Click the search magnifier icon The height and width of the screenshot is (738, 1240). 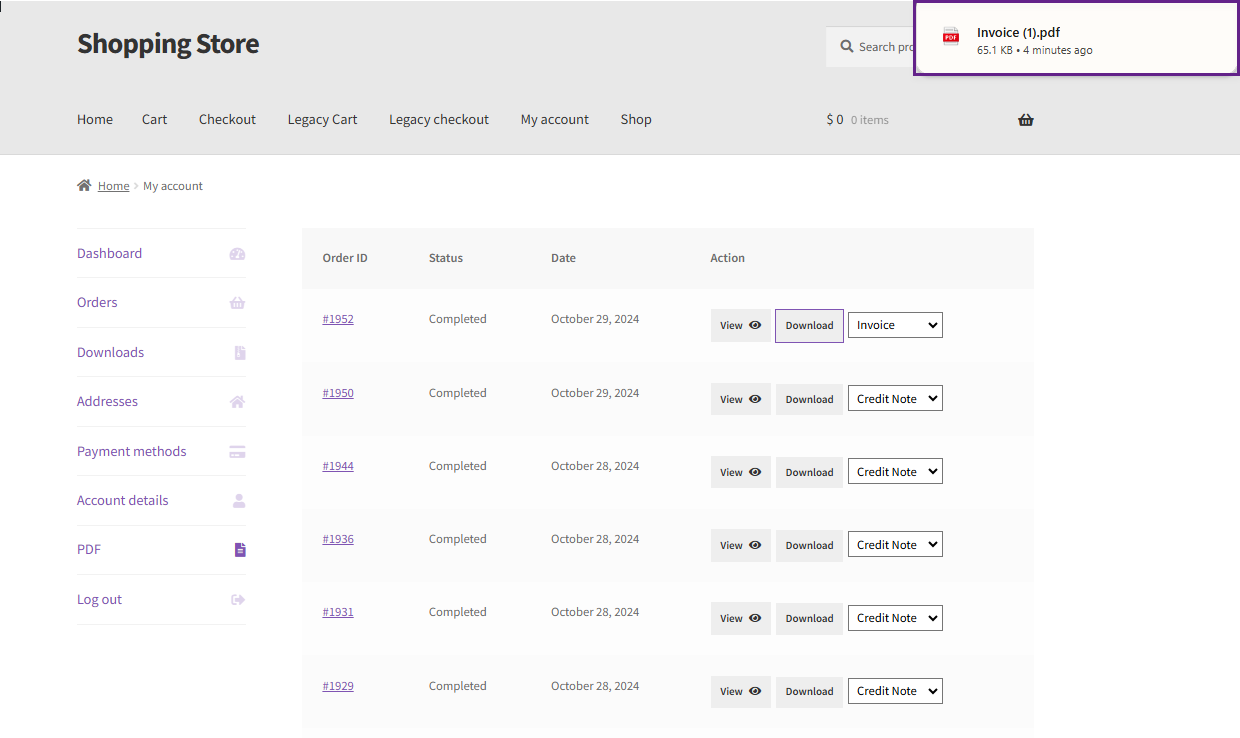(x=847, y=47)
